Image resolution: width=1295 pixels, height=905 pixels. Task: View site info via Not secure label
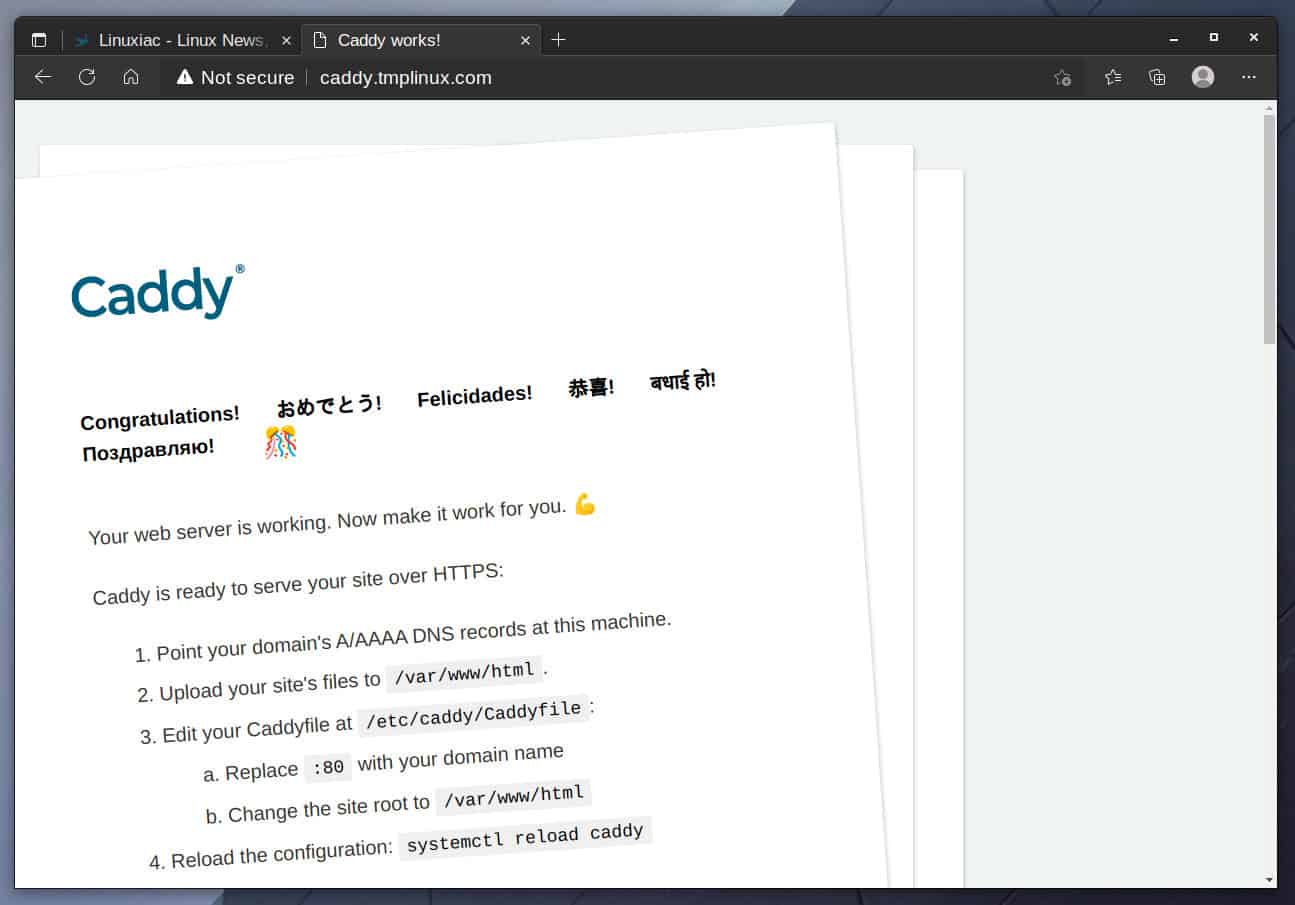[246, 77]
